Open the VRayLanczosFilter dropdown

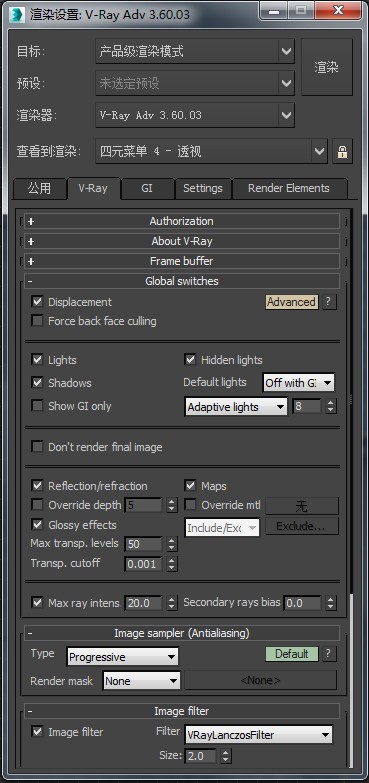pos(259,735)
